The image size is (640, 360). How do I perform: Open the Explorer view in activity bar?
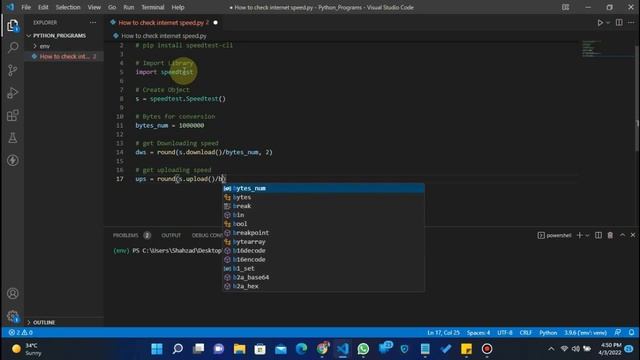coord(13,25)
